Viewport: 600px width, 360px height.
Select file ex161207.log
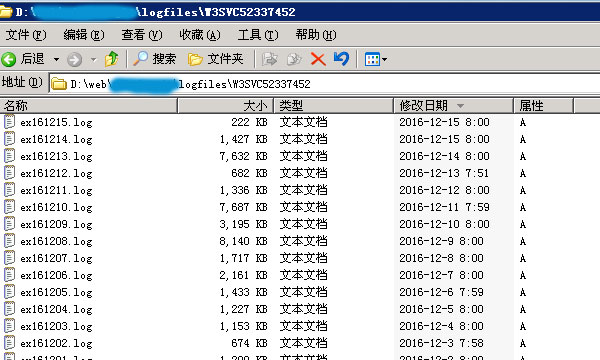click(56, 258)
